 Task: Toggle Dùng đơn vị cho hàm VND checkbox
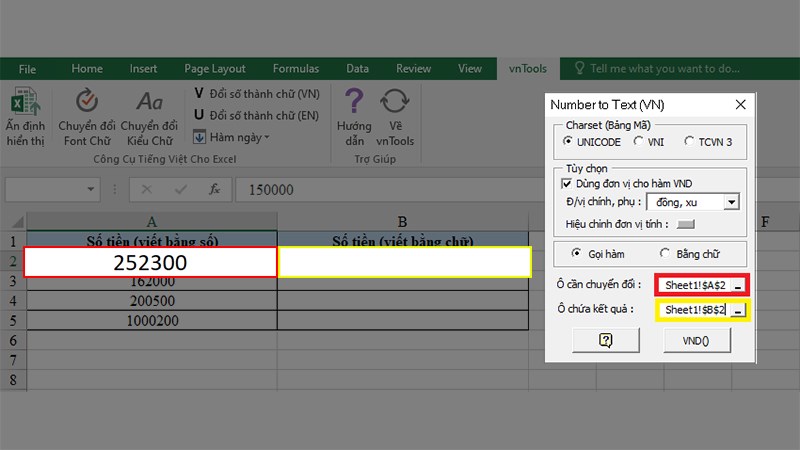point(567,184)
